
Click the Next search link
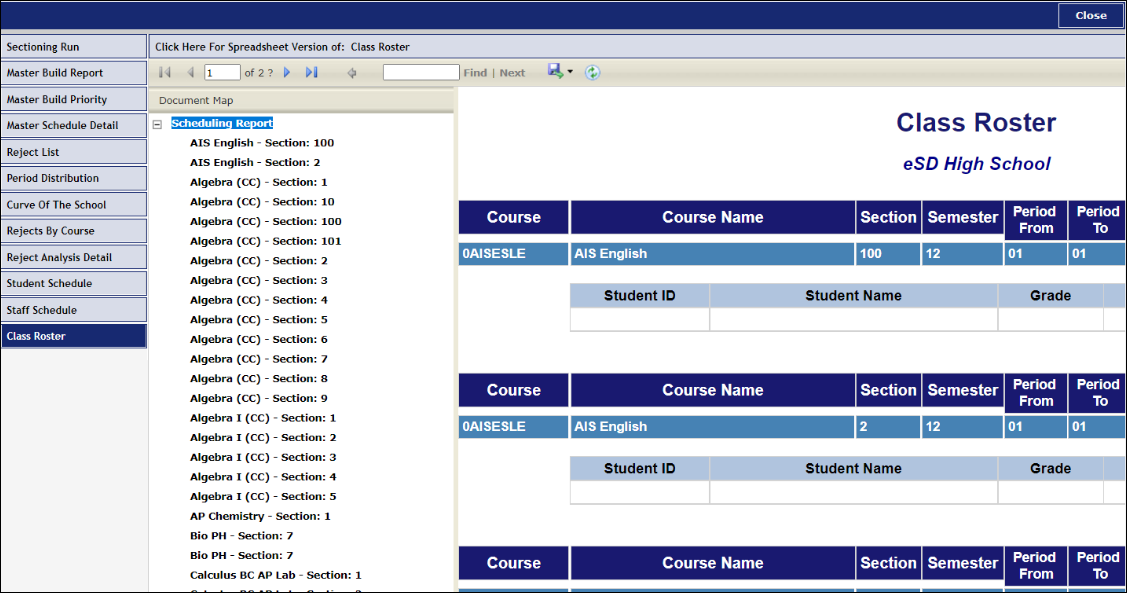[512, 73]
